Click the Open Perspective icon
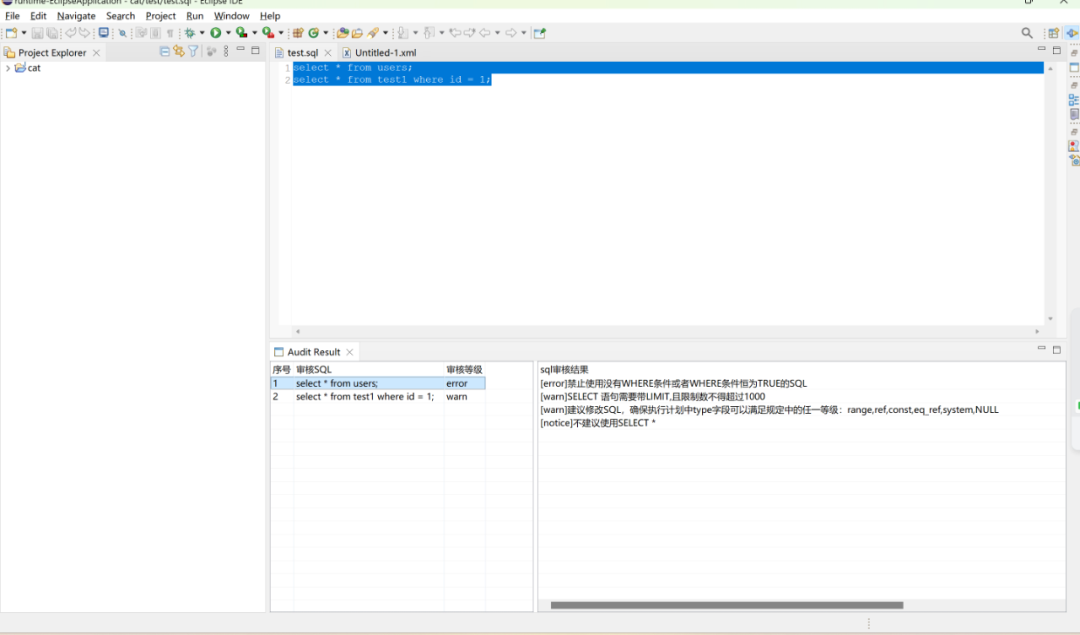This screenshot has height=635, width=1080. [1053, 33]
